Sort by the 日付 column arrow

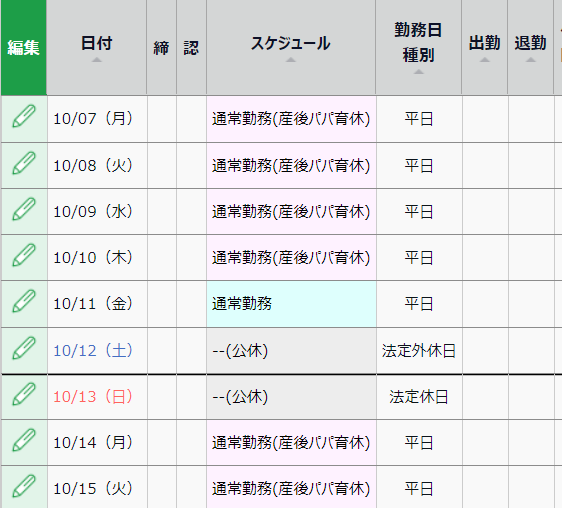click(x=96, y=60)
